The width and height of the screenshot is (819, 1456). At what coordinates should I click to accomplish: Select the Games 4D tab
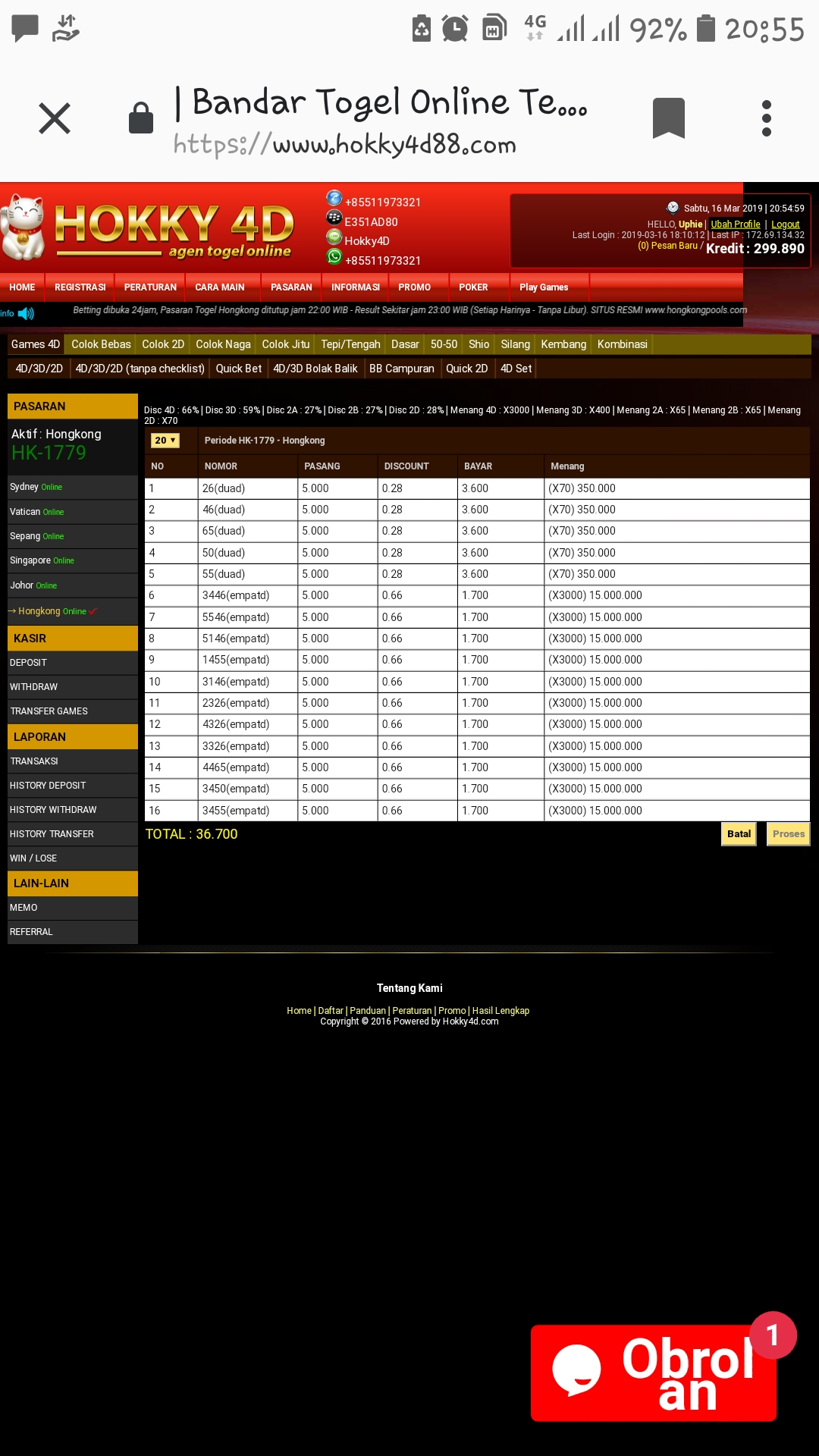click(x=36, y=344)
